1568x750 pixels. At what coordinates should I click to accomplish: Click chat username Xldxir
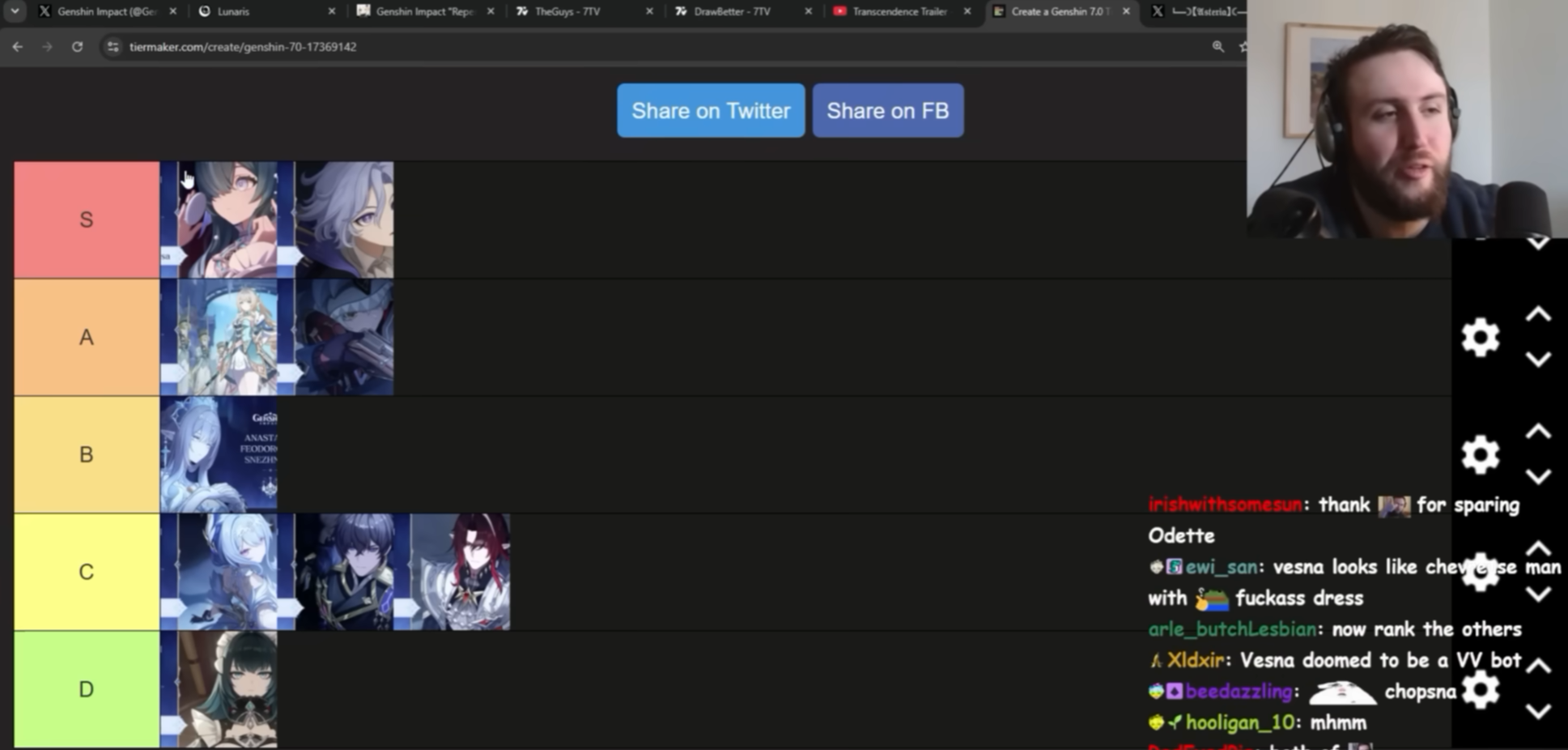(x=1196, y=660)
